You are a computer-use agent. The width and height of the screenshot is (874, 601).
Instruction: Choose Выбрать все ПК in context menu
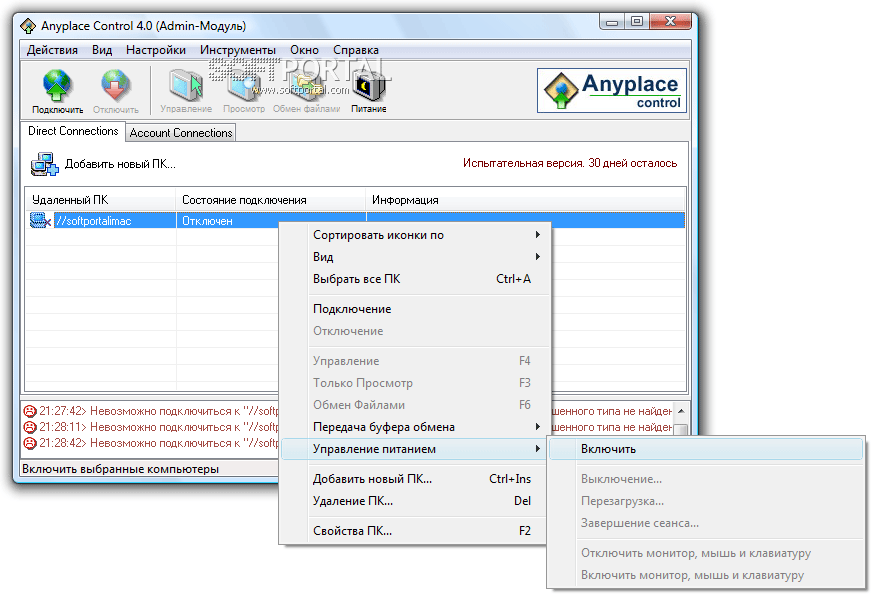(x=415, y=279)
